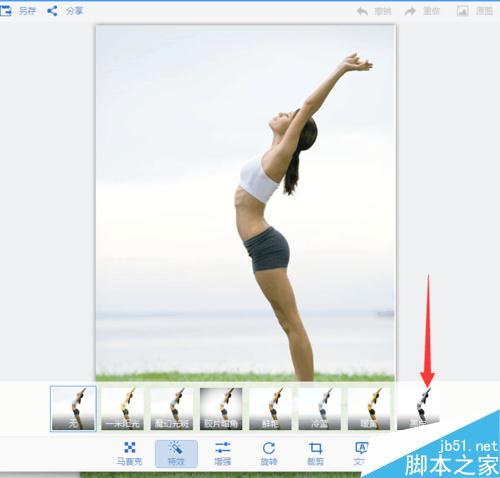The image size is (500, 478).
Task: Apply the 暖黄 warm yellow filter thumbnail
Action: pos(369,409)
